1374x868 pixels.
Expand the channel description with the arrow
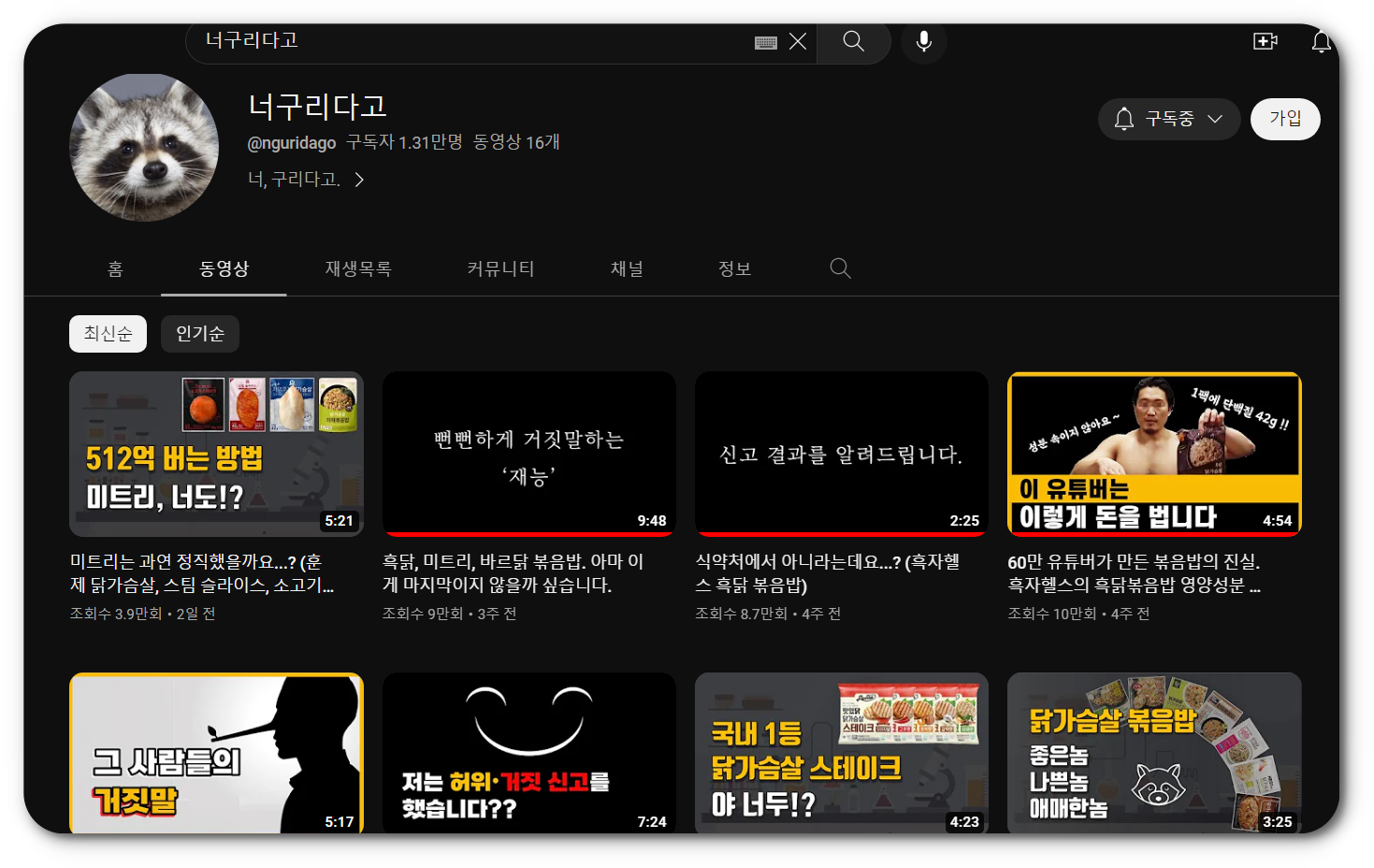359,179
